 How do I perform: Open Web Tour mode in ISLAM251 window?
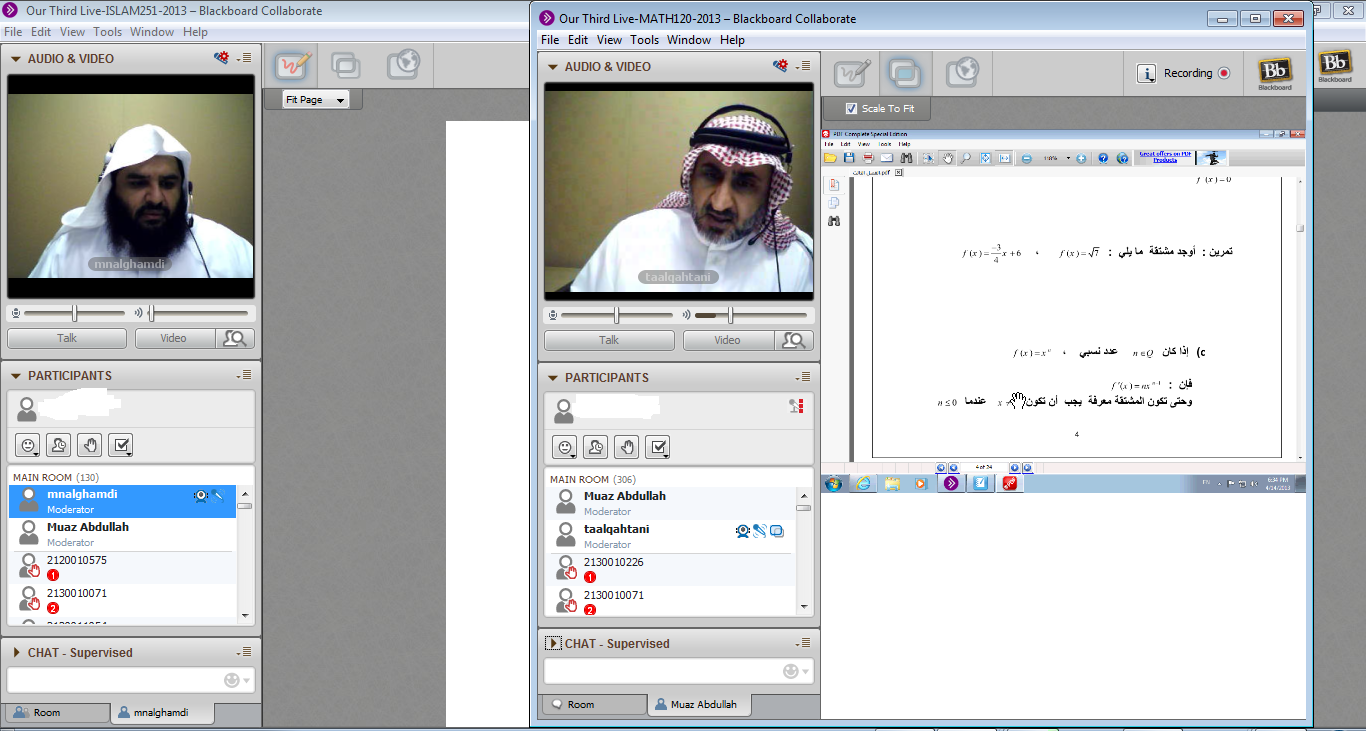403,66
